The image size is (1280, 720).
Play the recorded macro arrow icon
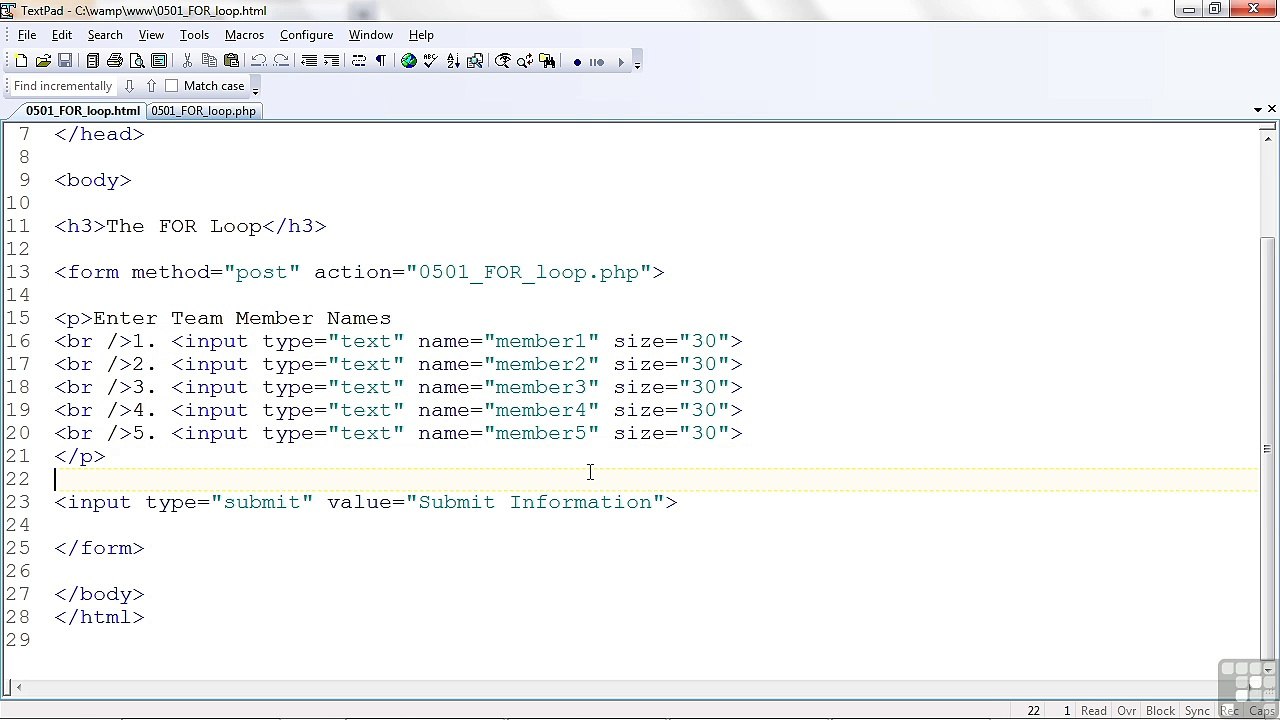coord(620,62)
